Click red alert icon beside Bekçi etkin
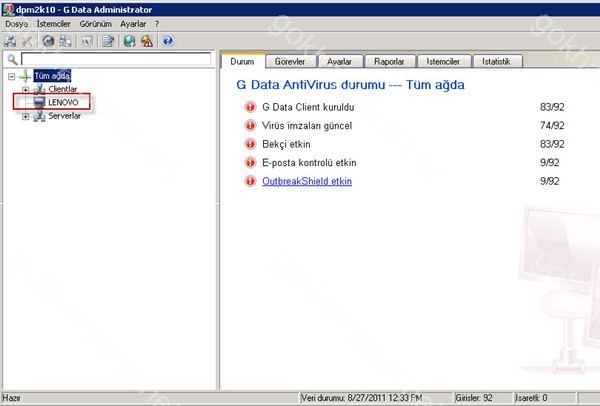 (x=249, y=144)
